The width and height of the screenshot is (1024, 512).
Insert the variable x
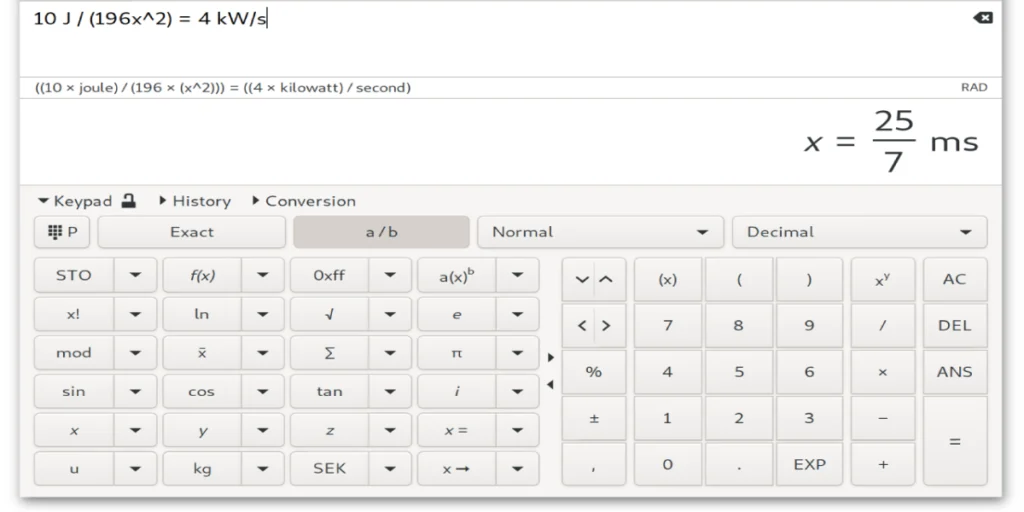tap(74, 430)
